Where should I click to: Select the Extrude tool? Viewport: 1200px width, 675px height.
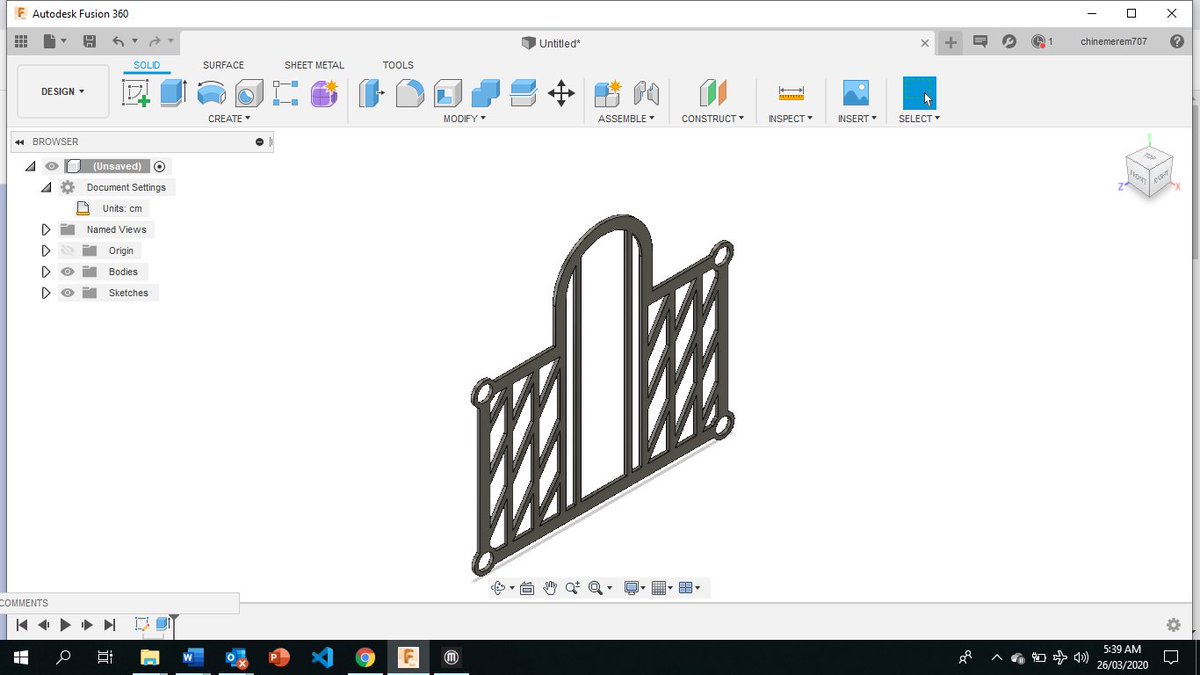173,93
